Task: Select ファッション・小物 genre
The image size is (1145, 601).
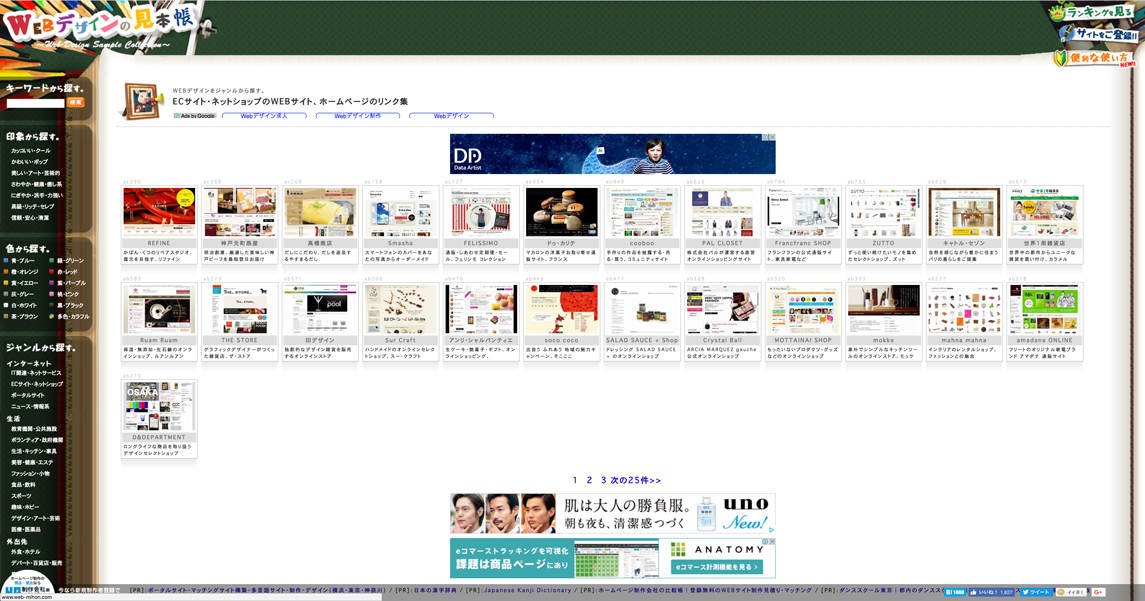Action: point(31,474)
